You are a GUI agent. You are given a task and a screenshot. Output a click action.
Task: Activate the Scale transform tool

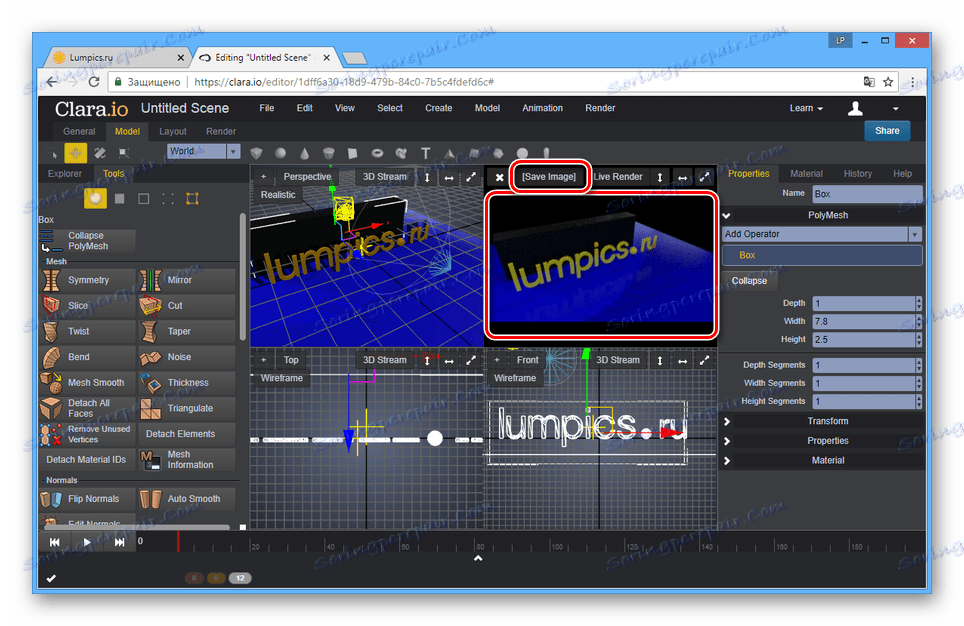point(124,153)
